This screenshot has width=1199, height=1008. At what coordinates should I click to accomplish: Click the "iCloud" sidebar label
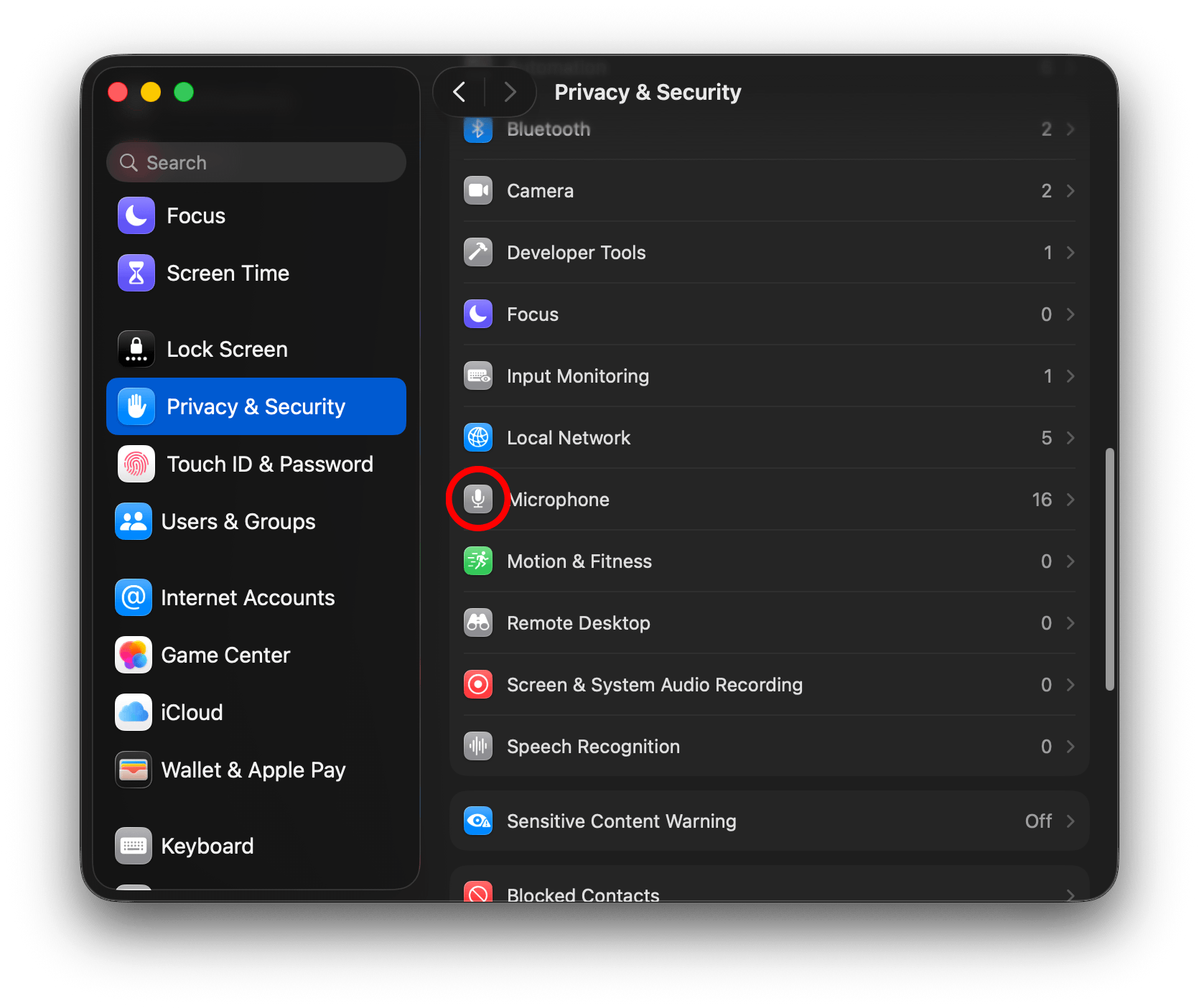[x=192, y=712]
